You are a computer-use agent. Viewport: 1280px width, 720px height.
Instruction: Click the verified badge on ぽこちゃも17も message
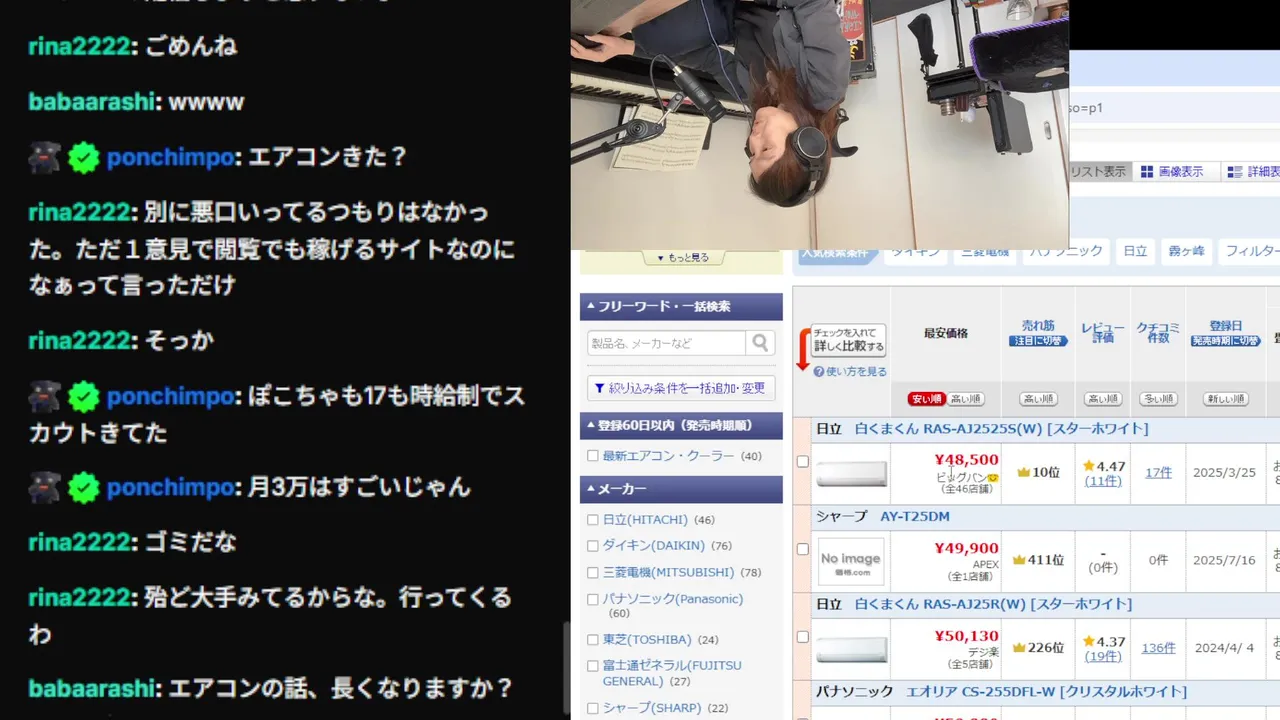point(84,397)
